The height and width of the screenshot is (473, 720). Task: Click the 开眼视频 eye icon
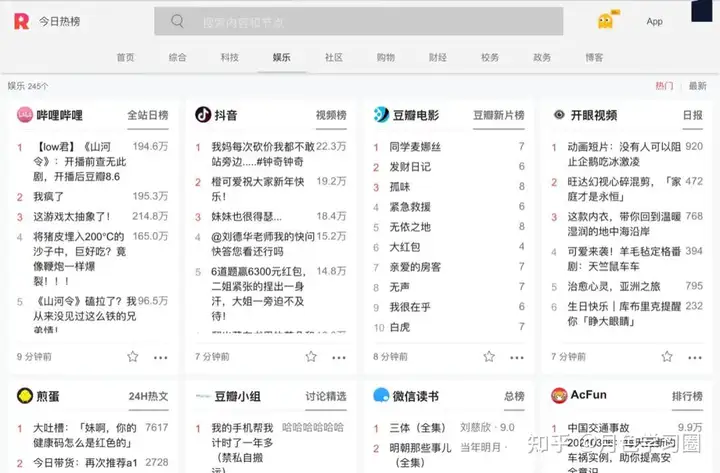(x=559, y=115)
